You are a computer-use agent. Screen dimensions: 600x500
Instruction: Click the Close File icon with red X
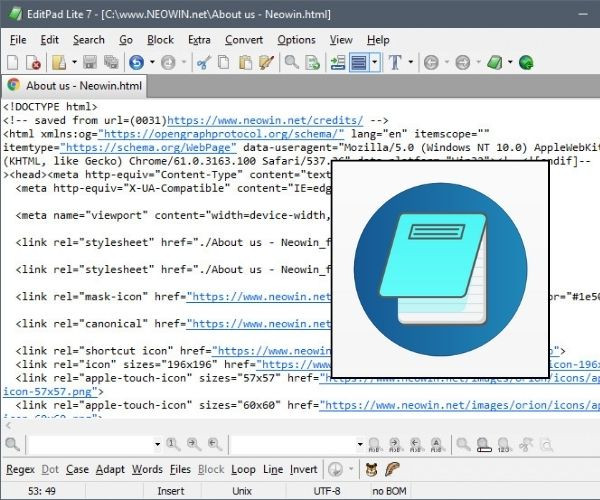33,62
